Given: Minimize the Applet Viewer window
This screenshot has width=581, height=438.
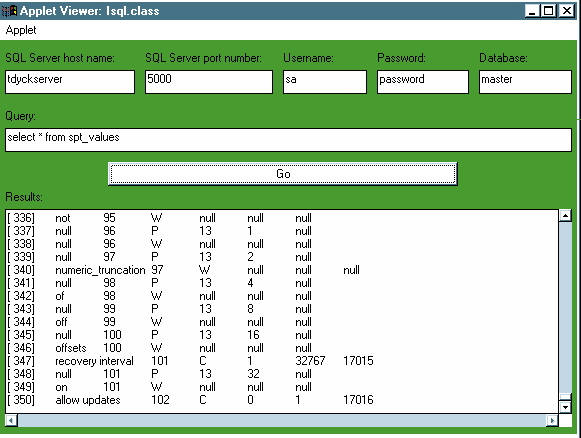Looking at the screenshot, I should tap(532, 11).
